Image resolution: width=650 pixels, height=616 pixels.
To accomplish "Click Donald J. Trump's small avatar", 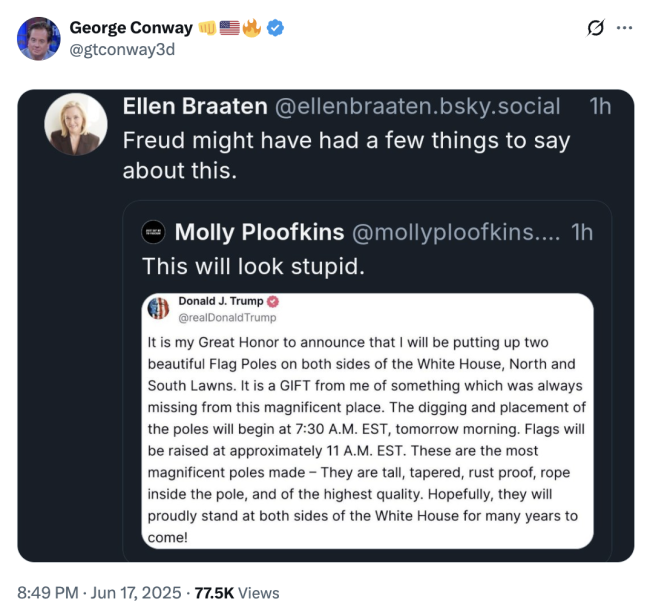I will point(159,308).
